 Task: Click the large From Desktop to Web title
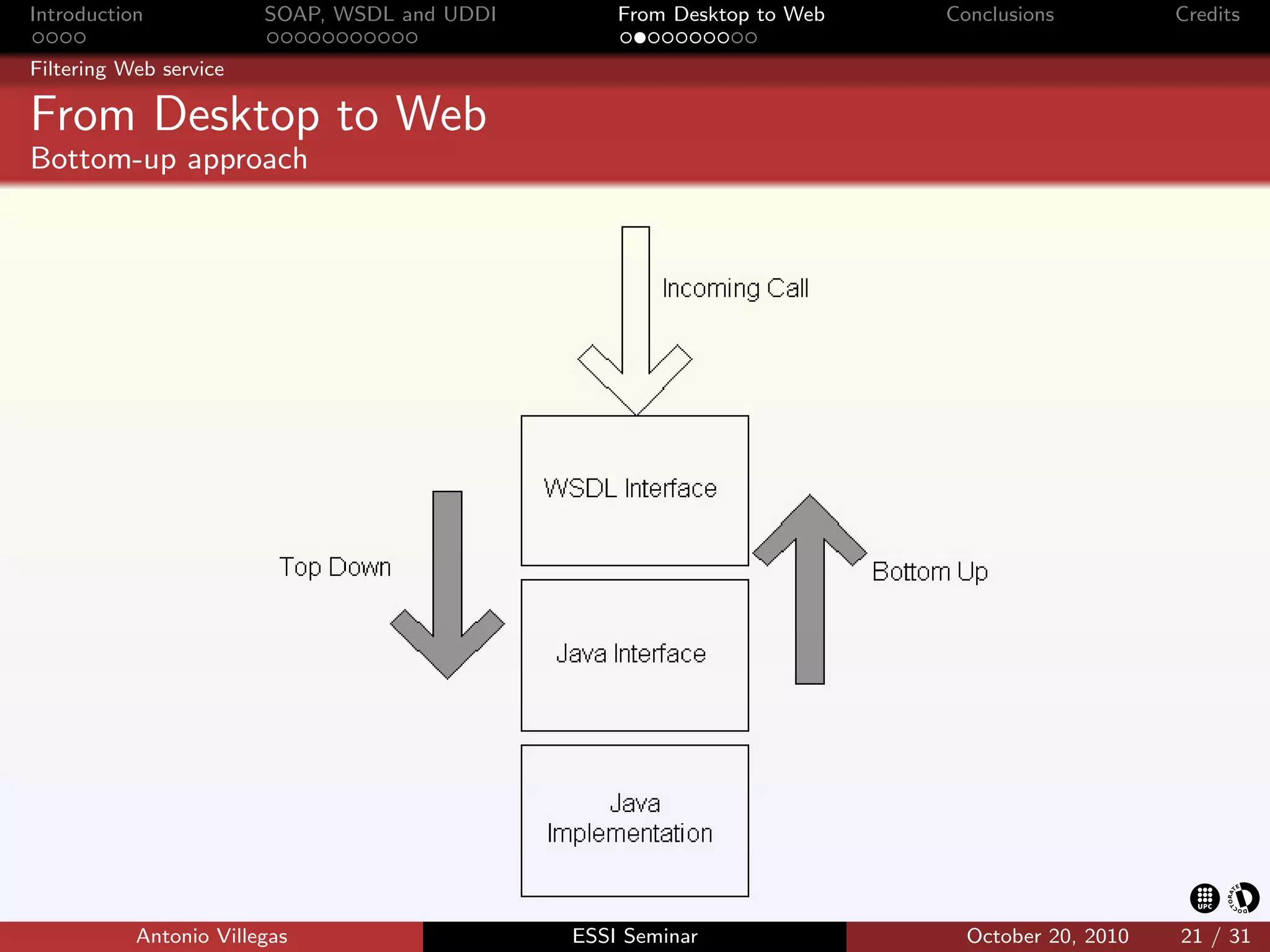259,115
